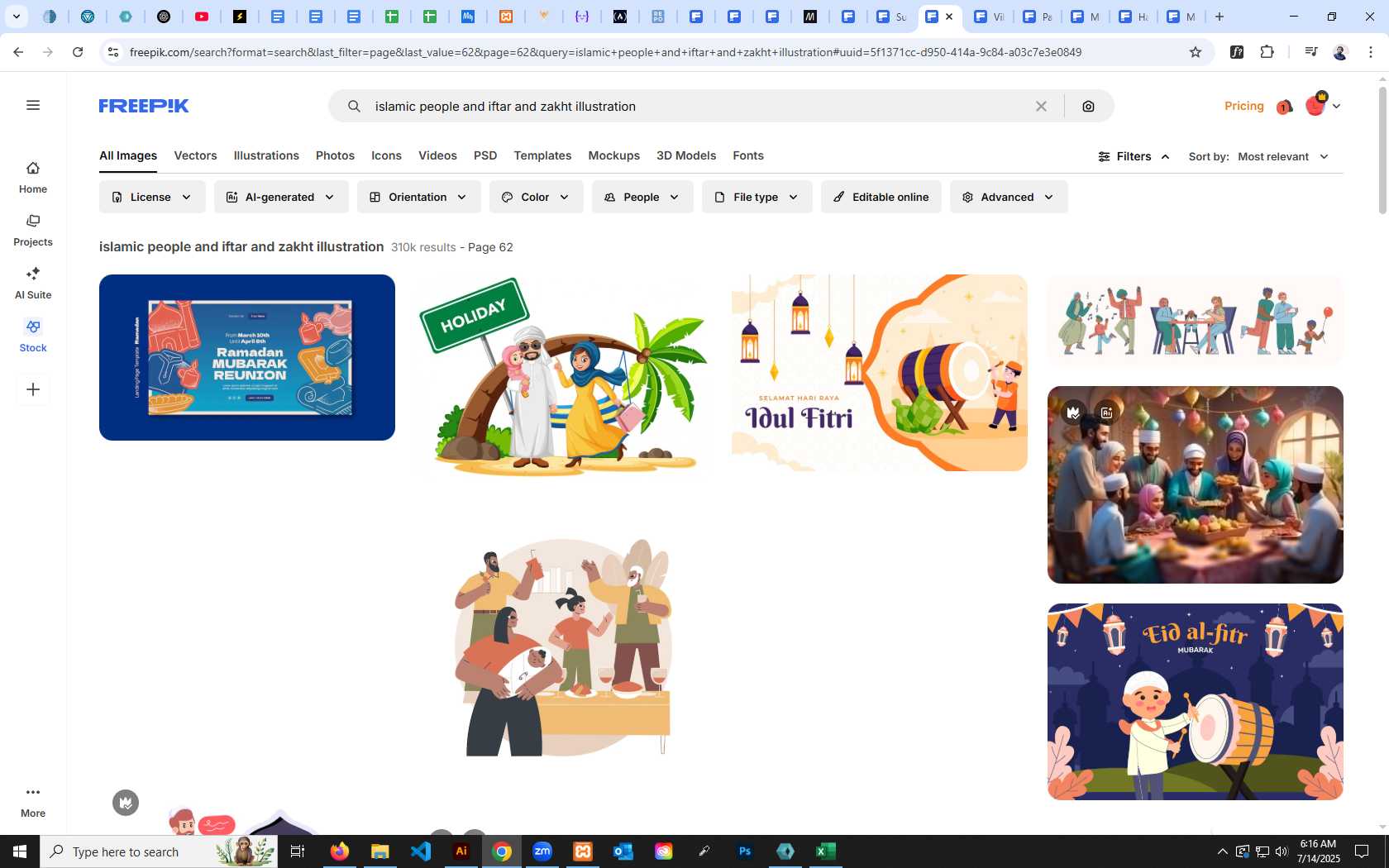Switch to the Videos tab
Image resolution: width=1389 pixels, height=868 pixels.
437,155
